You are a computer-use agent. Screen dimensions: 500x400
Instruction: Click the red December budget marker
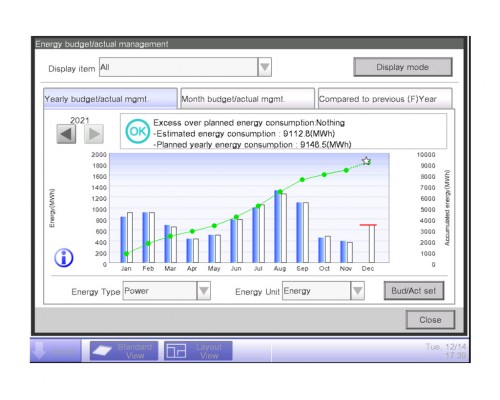pos(368,225)
